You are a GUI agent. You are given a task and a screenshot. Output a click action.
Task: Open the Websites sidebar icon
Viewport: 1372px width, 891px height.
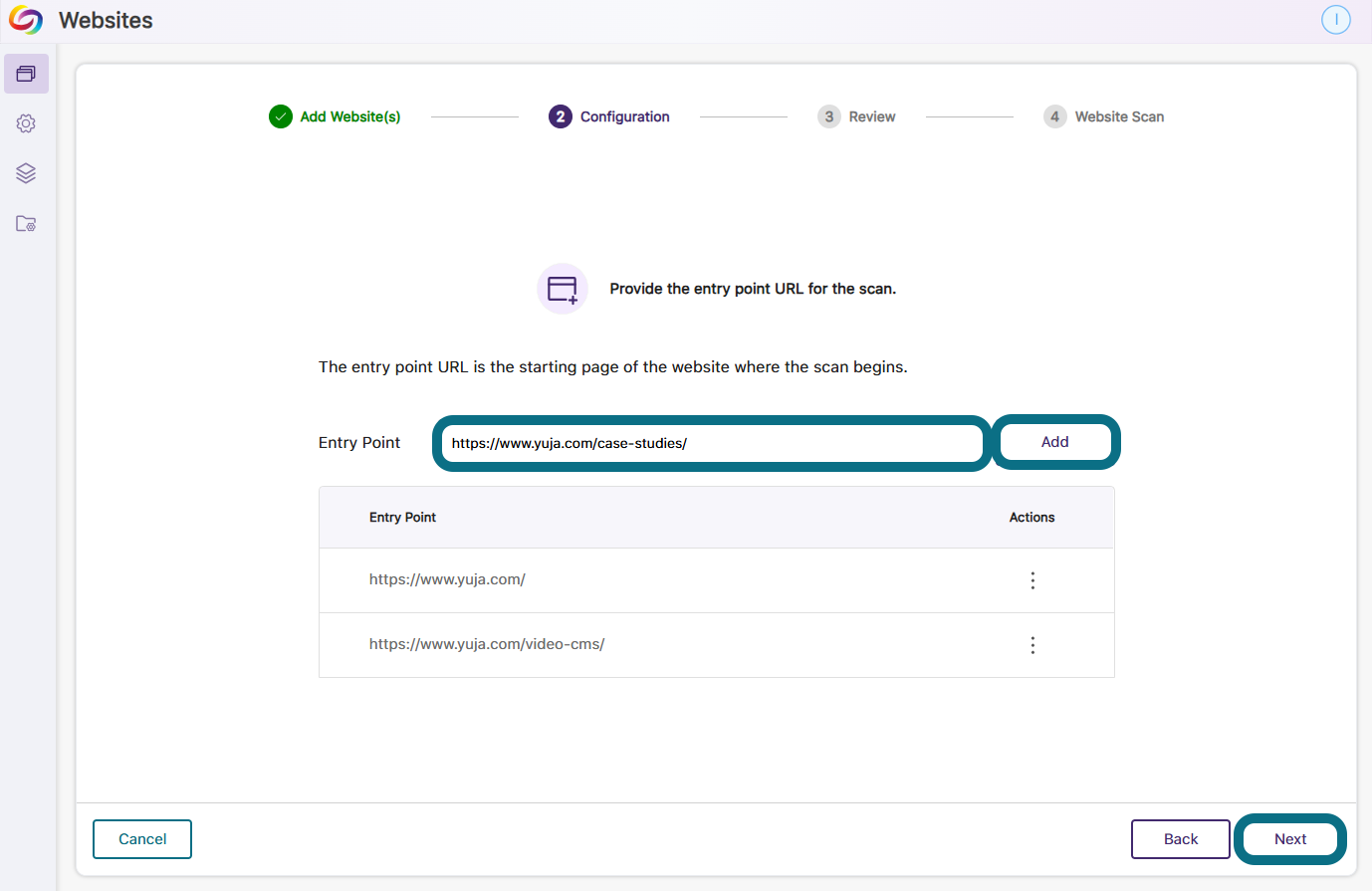click(x=26, y=74)
